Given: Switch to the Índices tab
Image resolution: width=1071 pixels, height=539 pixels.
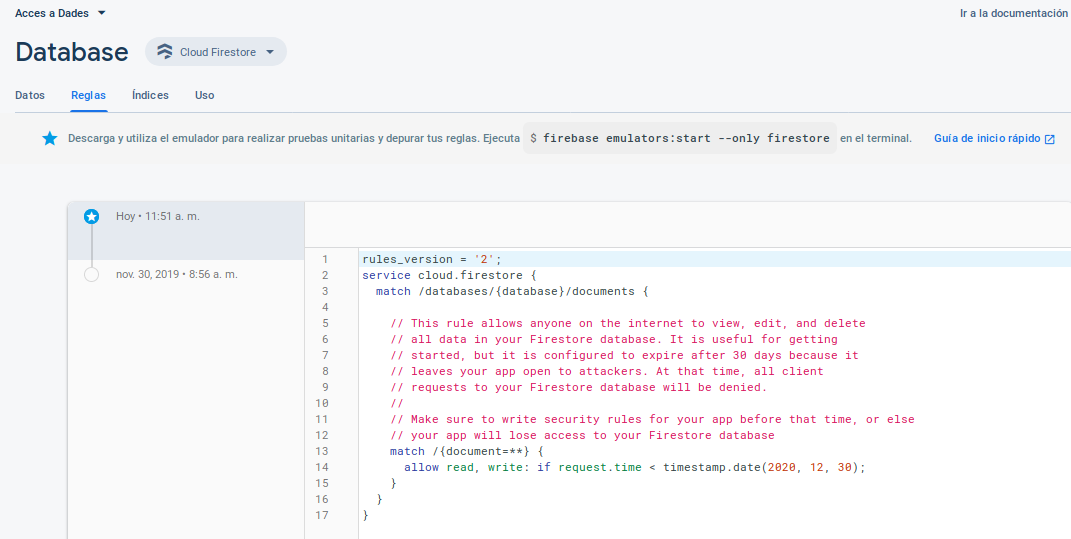Looking at the screenshot, I should (150, 95).
